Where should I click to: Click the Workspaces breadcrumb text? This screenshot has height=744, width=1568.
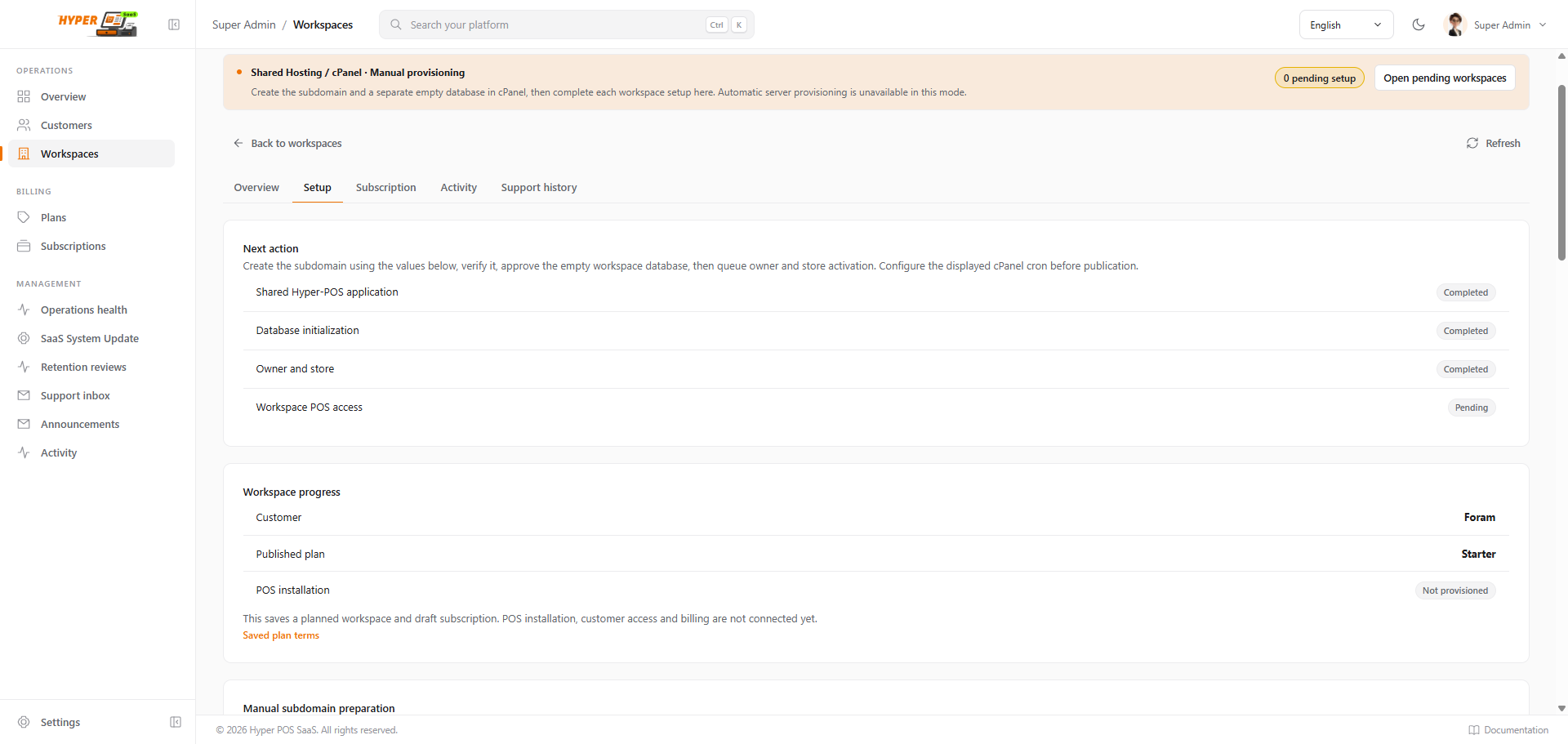click(x=323, y=25)
